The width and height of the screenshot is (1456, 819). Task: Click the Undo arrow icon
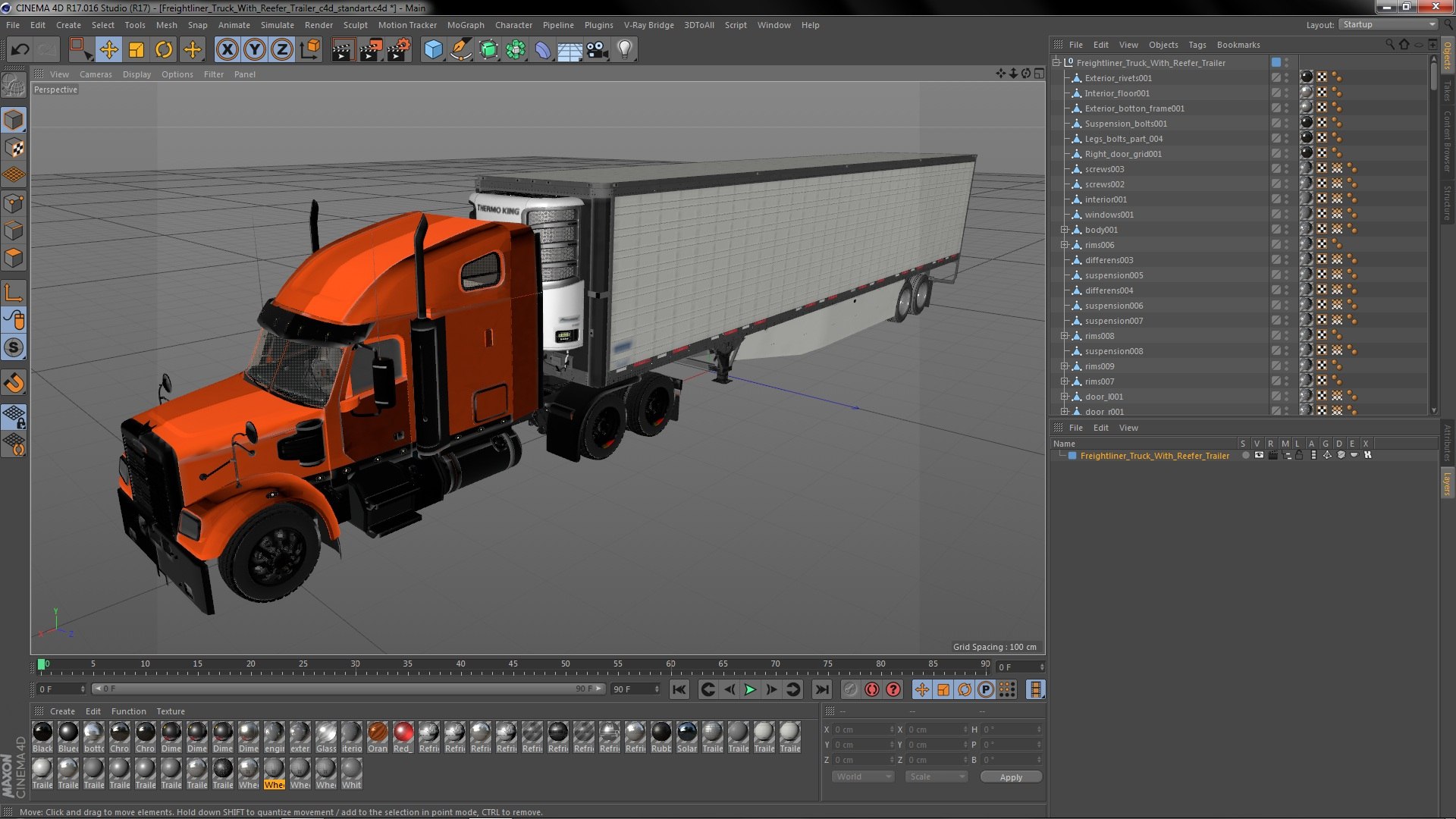20,50
